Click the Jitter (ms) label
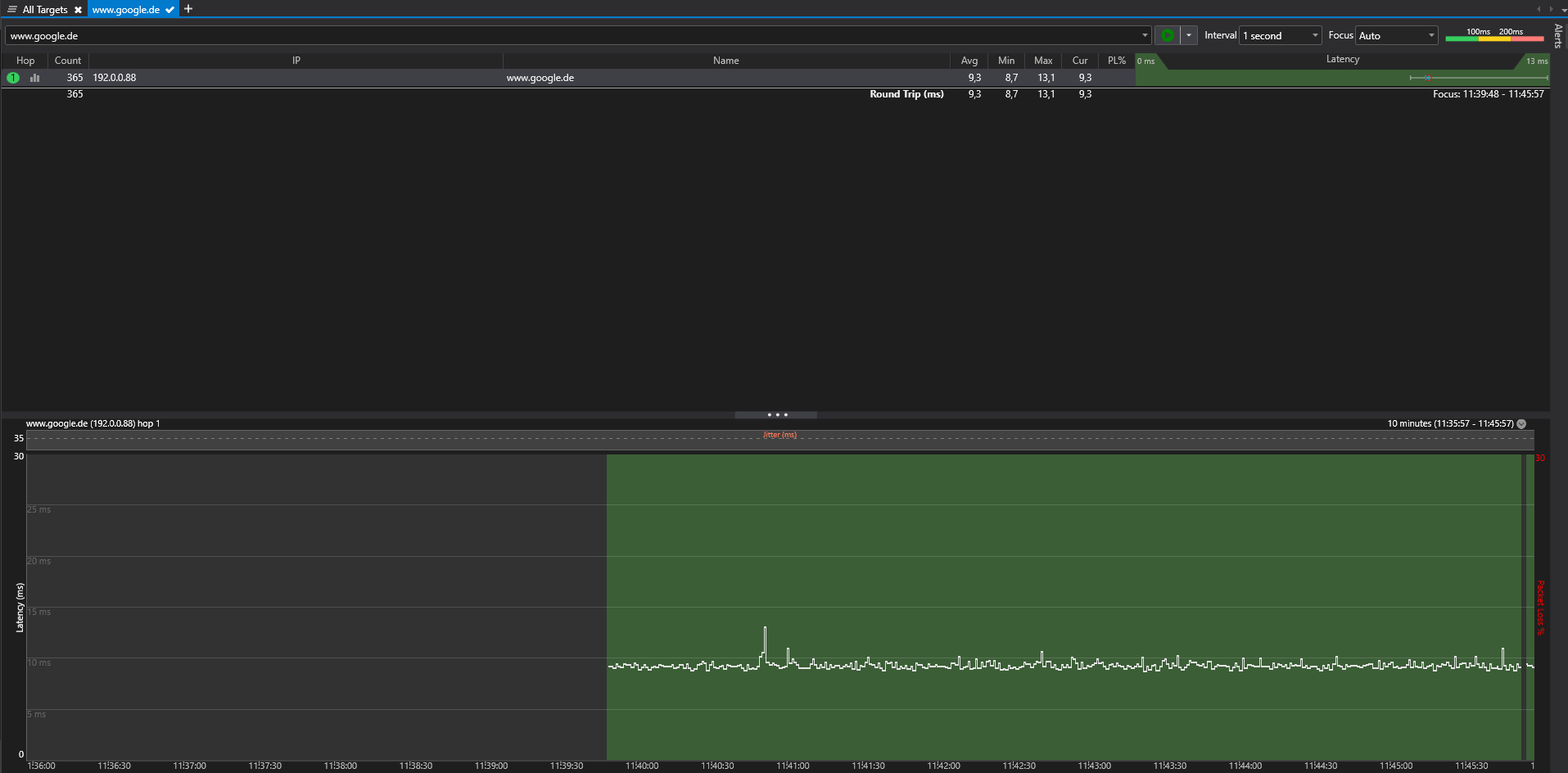This screenshot has width=1568, height=773. pyautogui.click(x=779, y=435)
